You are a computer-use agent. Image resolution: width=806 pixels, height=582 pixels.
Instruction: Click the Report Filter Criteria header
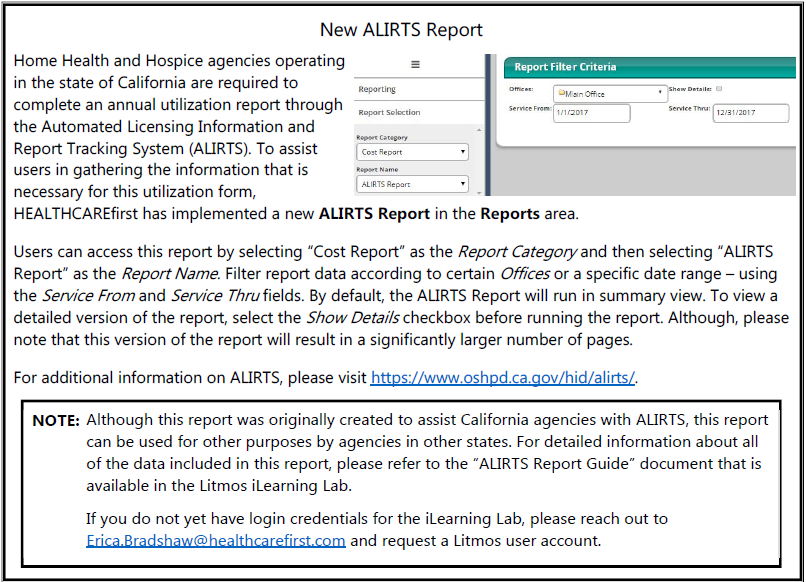(565, 67)
